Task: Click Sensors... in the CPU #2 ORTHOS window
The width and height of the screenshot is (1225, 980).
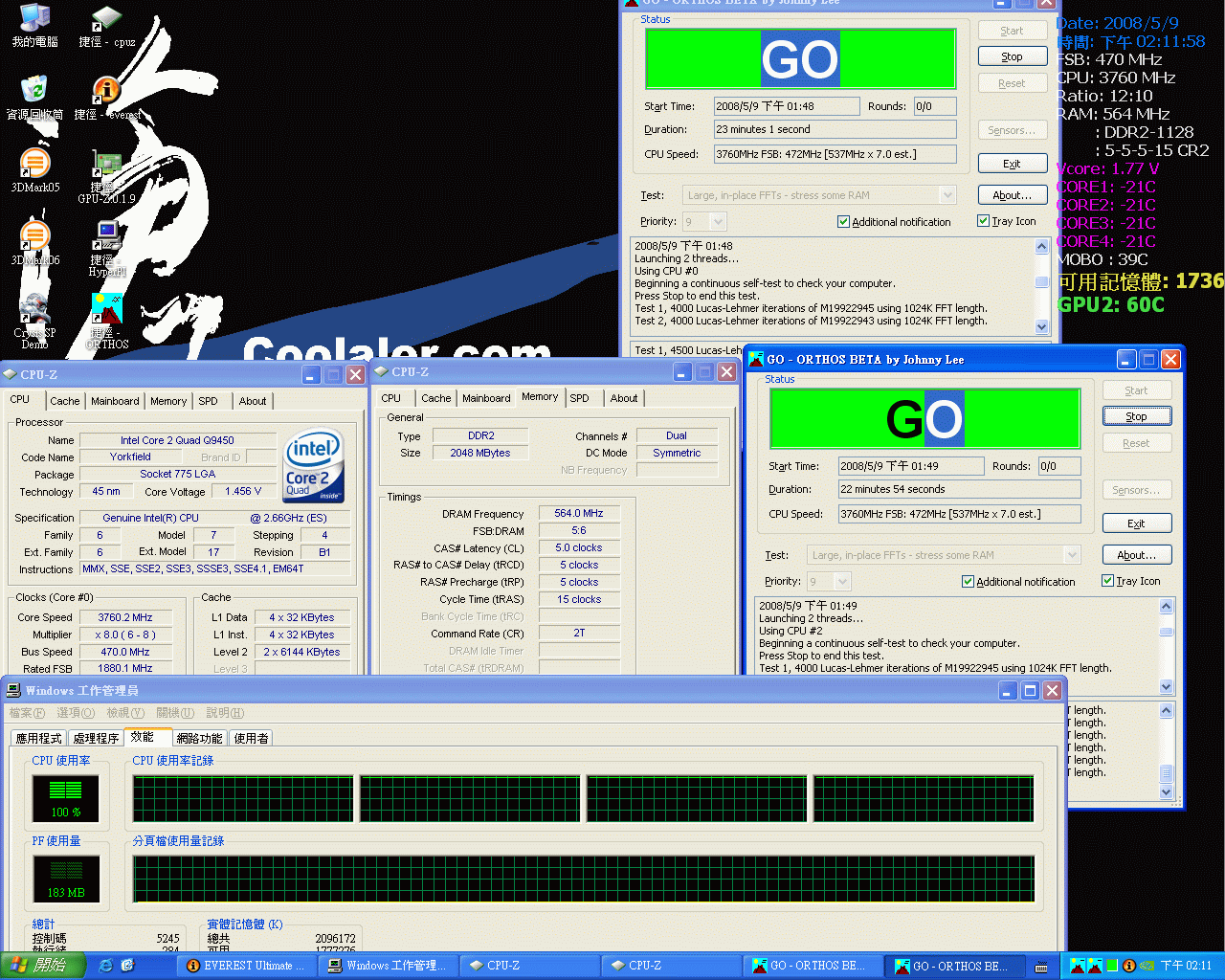Action: click(x=1137, y=490)
